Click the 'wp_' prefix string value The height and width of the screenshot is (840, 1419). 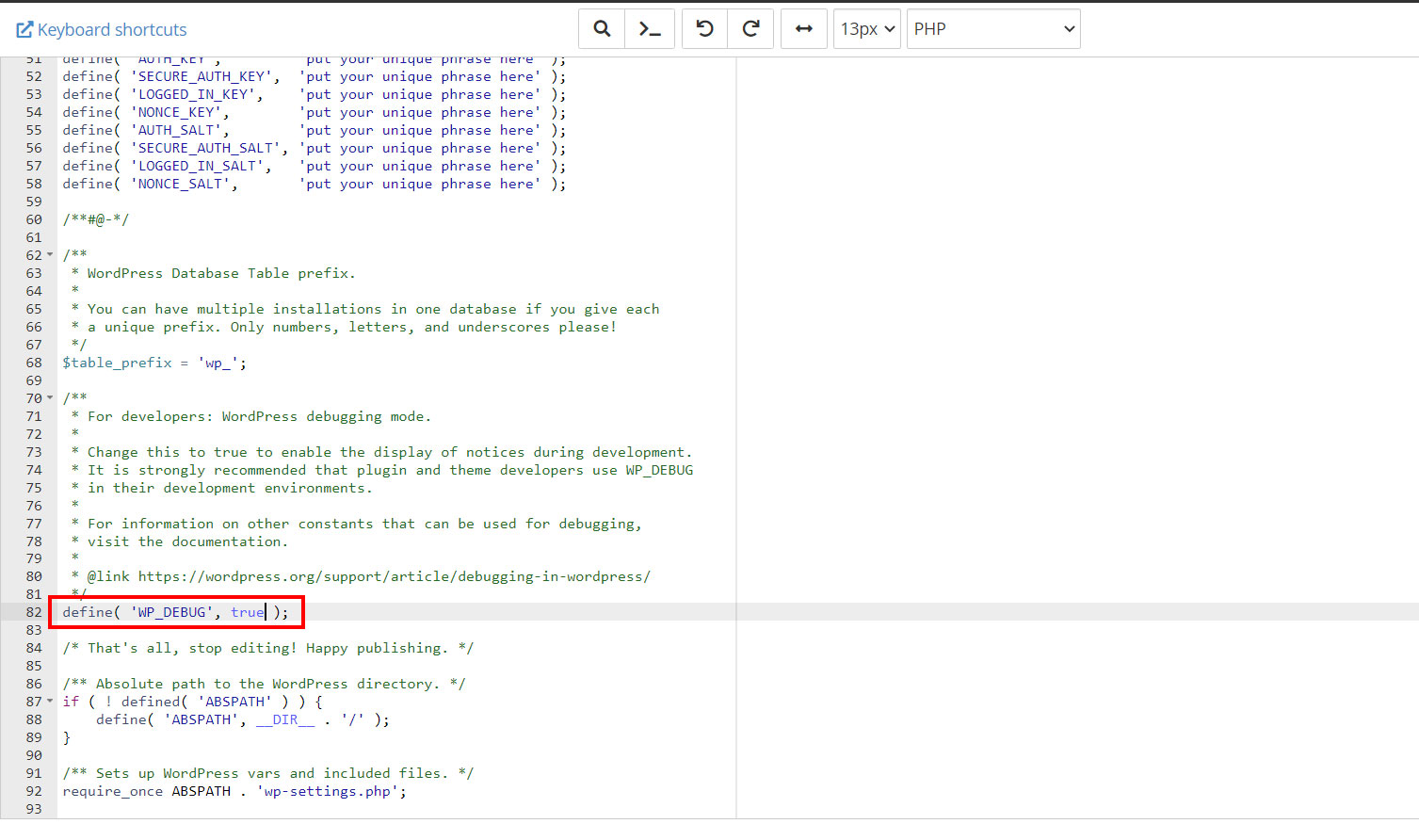pyautogui.click(x=218, y=363)
